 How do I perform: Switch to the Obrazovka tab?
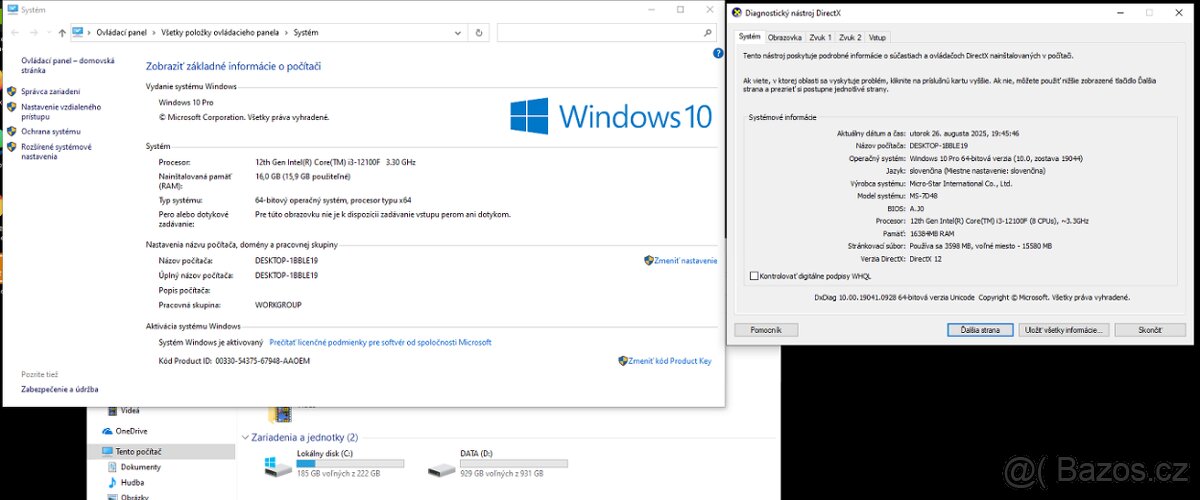tap(785, 37)
